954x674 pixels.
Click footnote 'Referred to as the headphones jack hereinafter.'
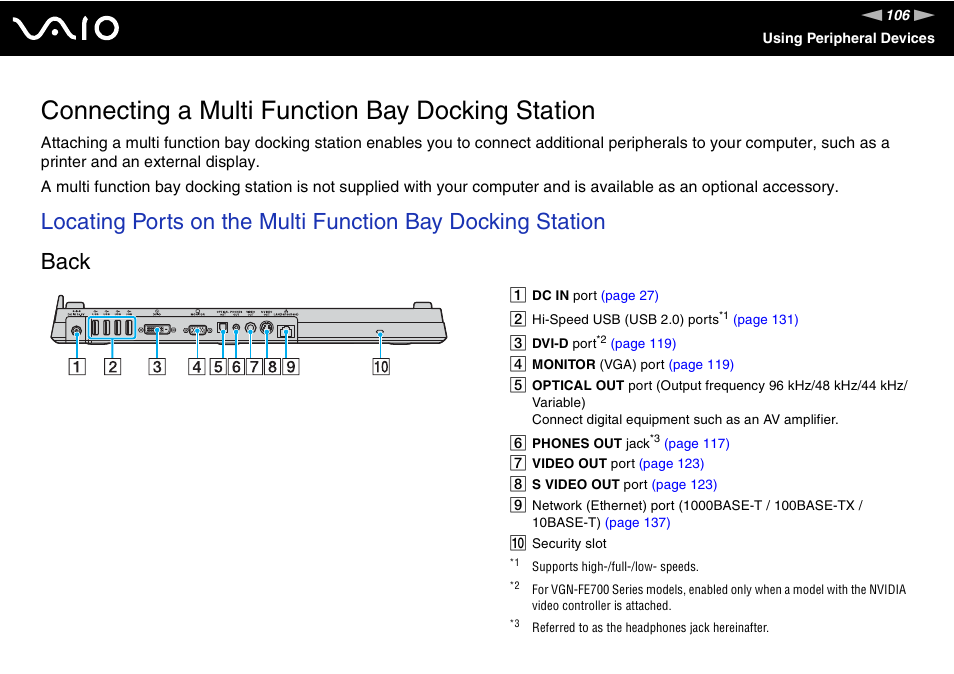click(650, 628)
